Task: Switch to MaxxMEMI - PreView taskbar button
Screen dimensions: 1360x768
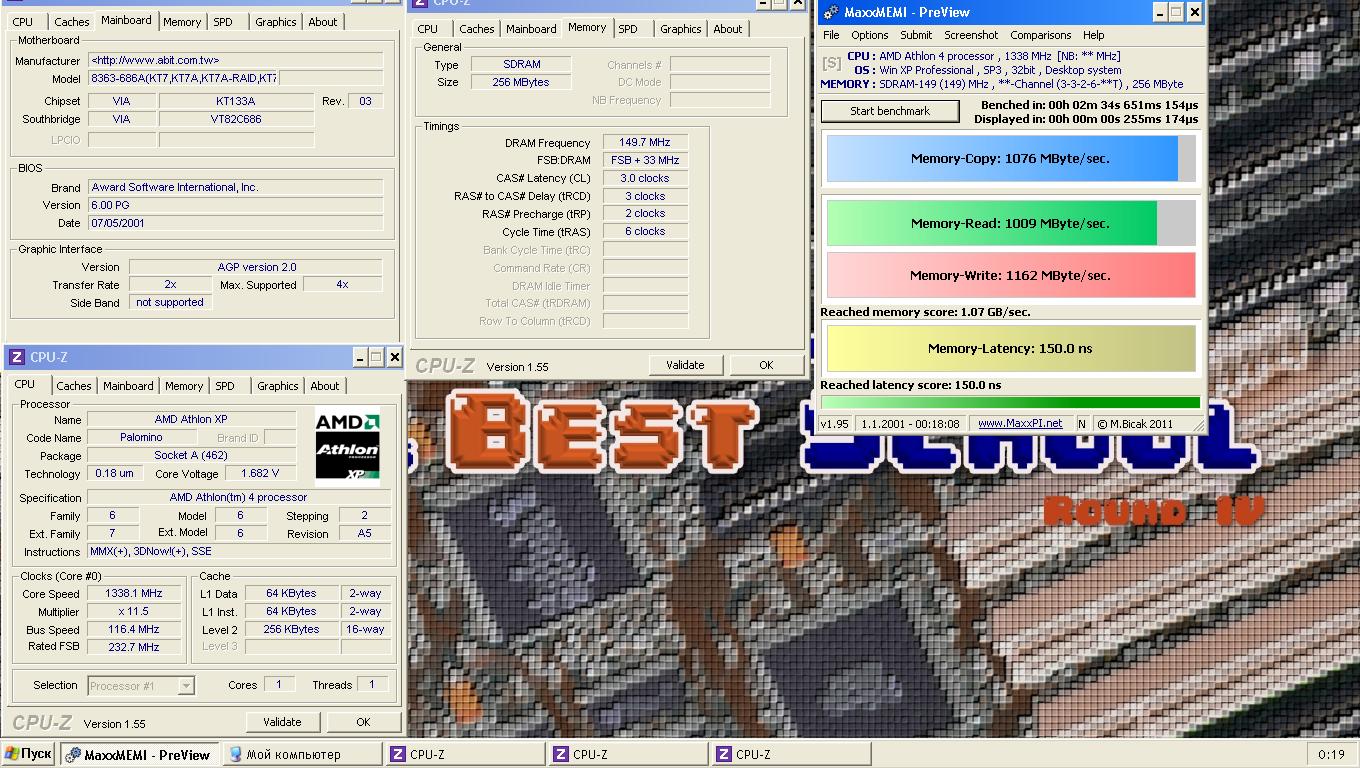Action: click(140, 754)
